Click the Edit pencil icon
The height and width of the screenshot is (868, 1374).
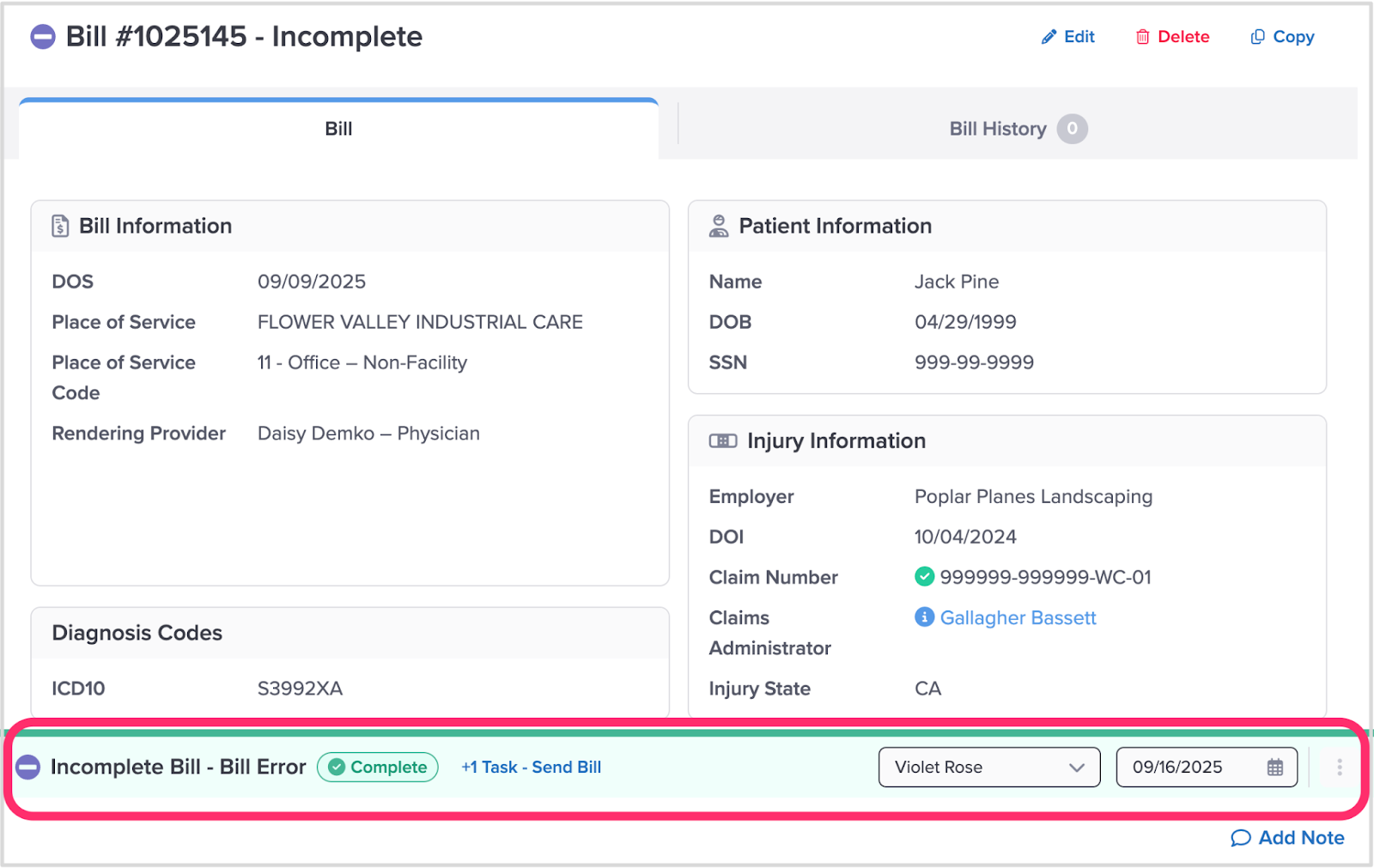(1049, 37)
